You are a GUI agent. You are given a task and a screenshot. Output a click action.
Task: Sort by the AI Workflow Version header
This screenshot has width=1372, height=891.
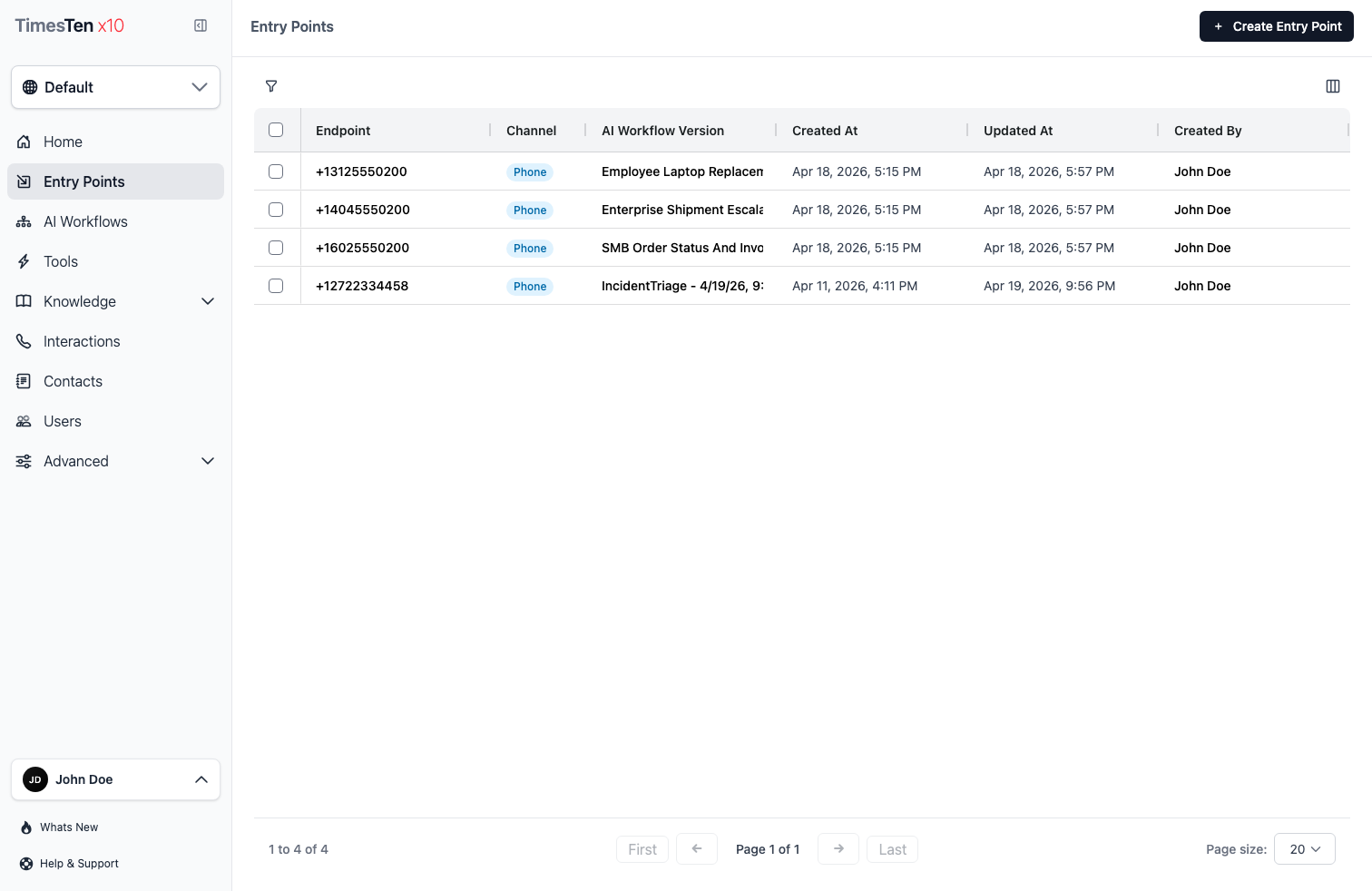click(x=662, y=131)
